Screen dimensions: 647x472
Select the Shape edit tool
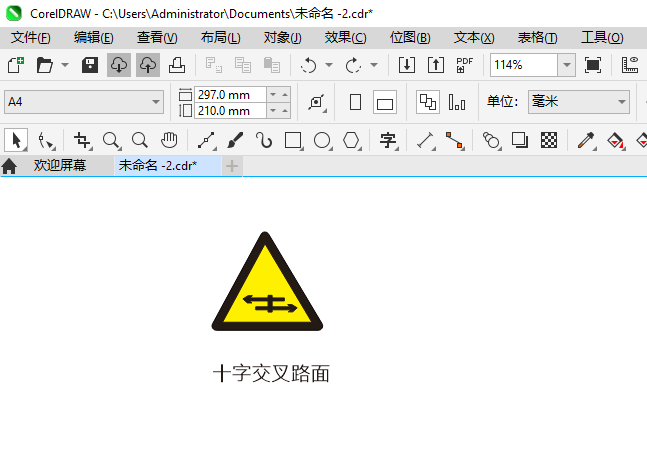(45, 141)
